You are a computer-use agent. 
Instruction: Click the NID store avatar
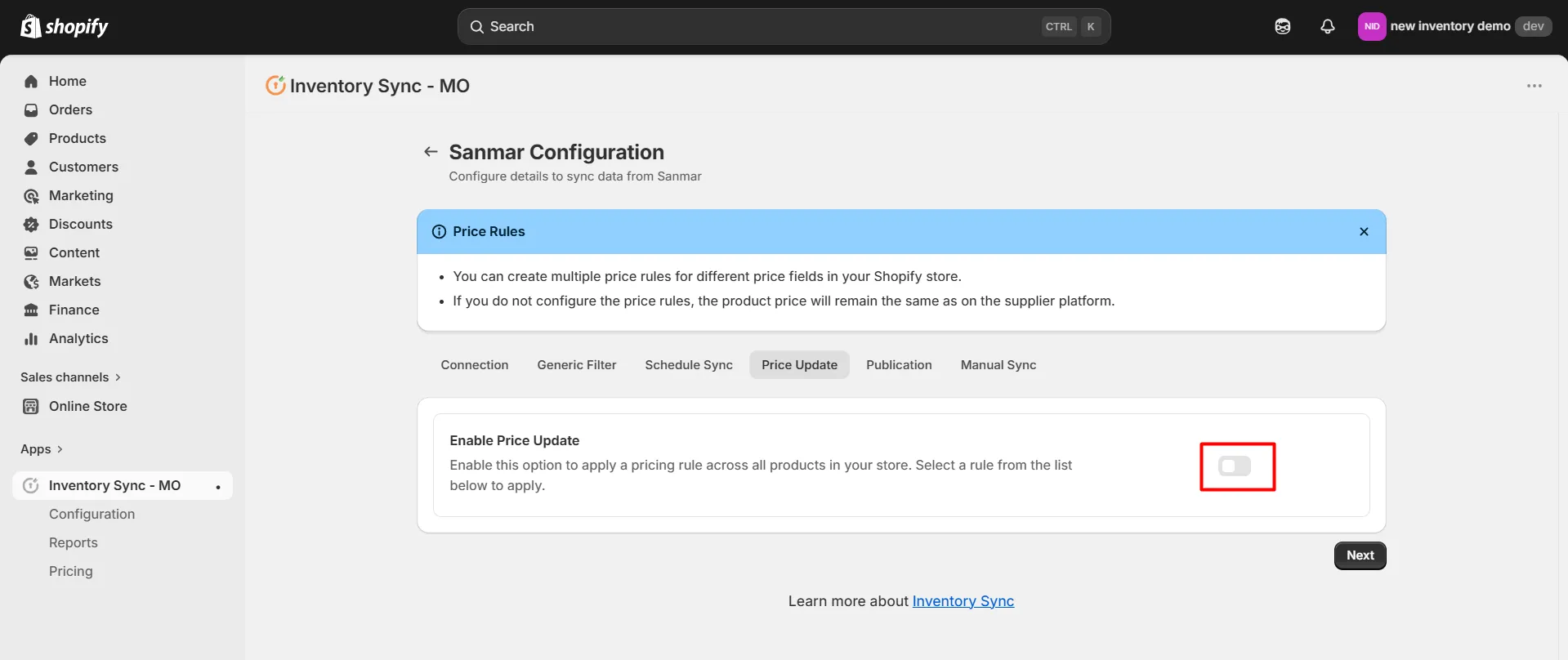[x=1372, y=26]
